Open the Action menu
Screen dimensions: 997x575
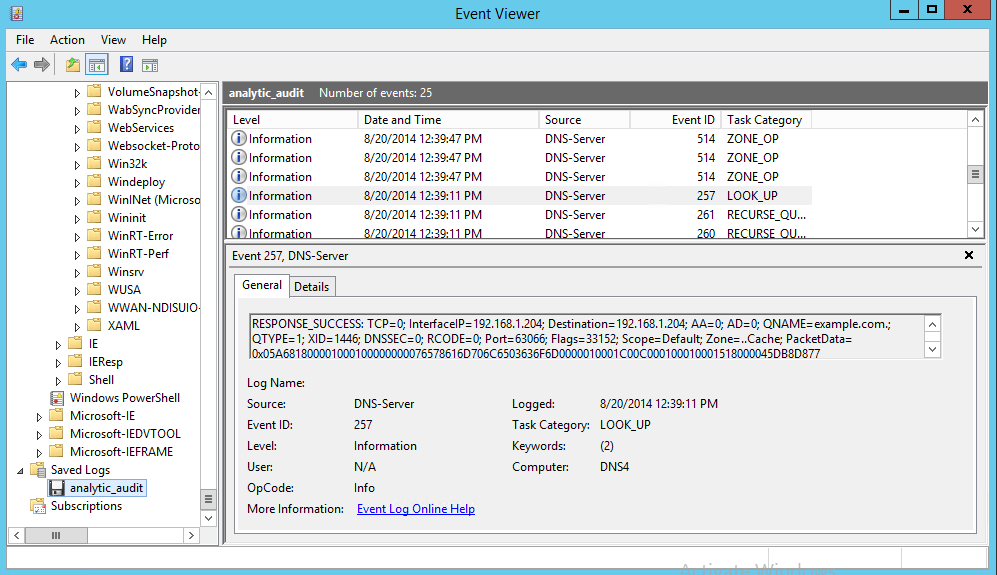67,40
